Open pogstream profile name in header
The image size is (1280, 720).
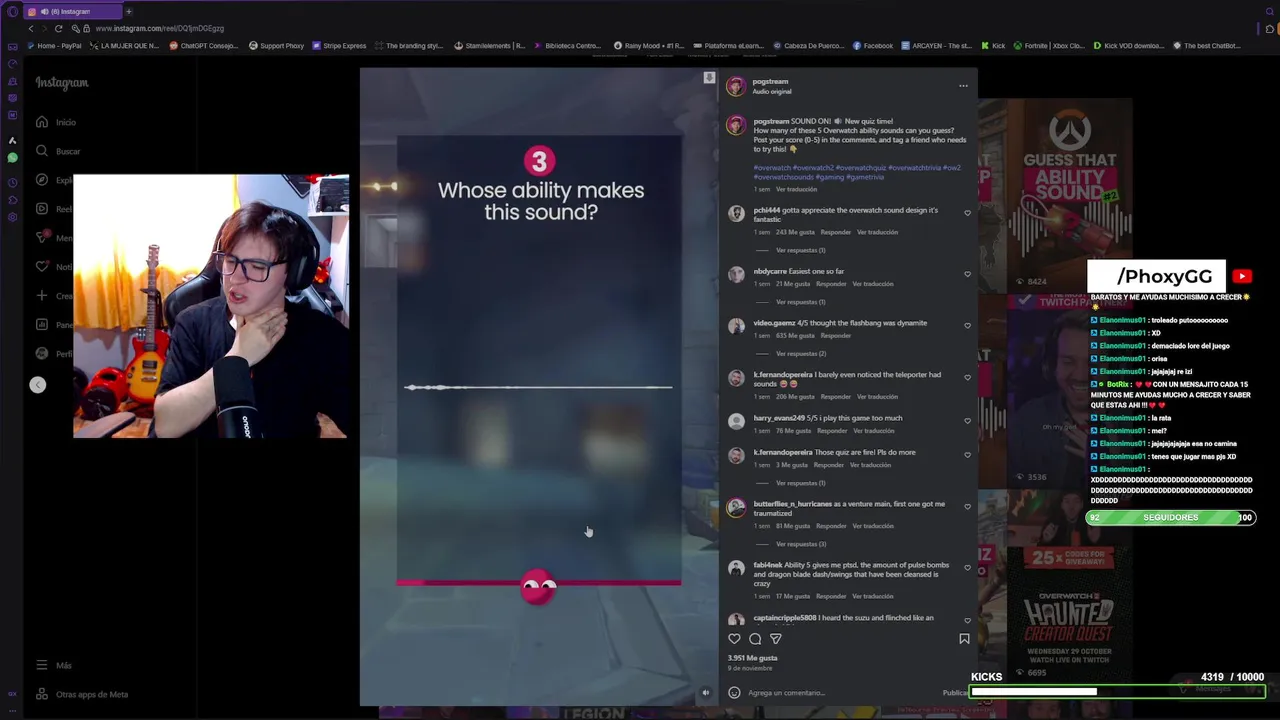770,82
